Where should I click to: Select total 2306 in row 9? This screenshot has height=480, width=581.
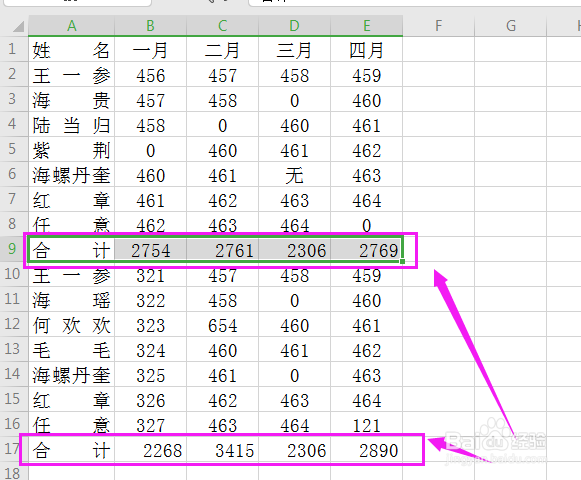pos(294,250)
